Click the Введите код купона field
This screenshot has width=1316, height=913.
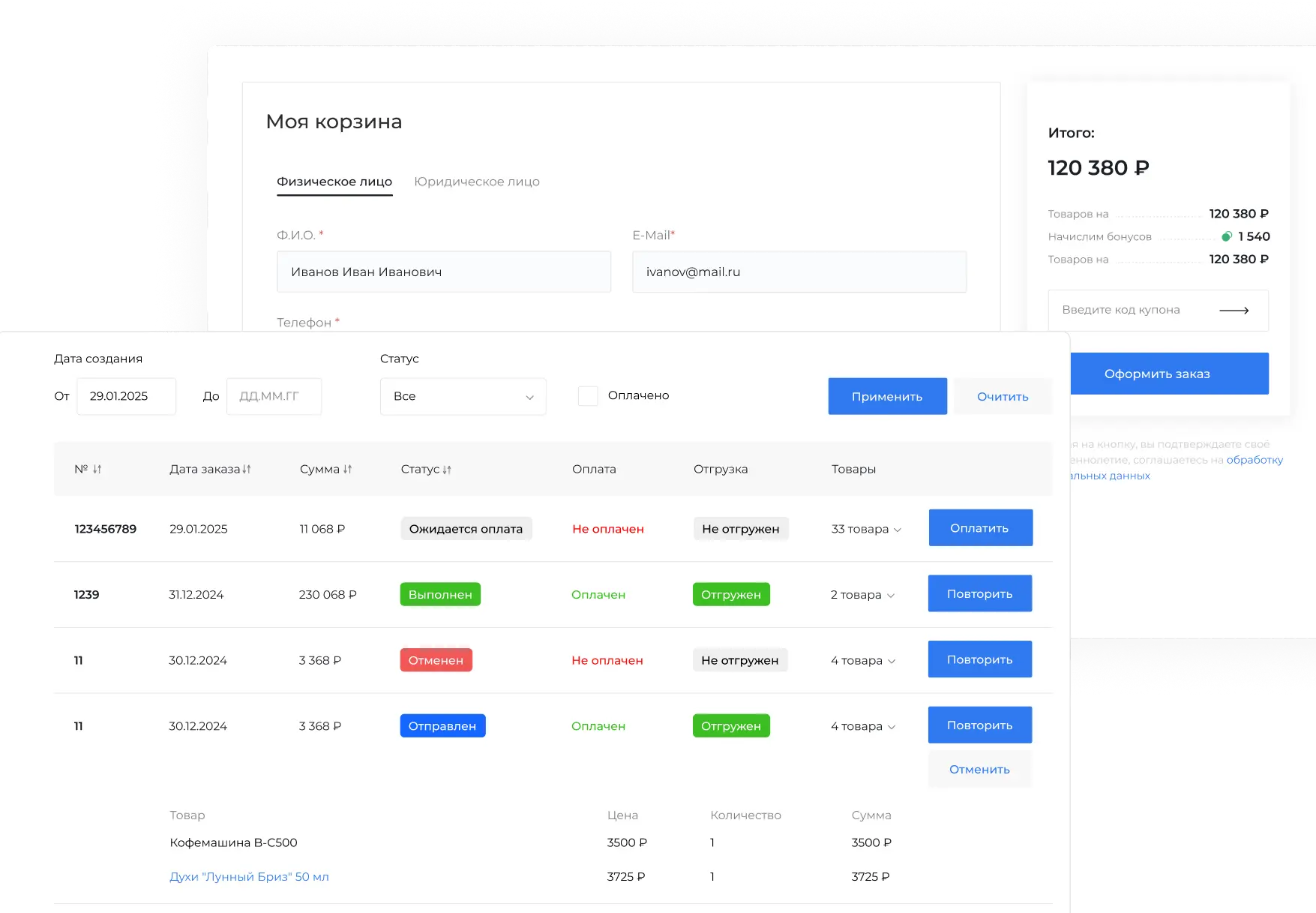(1132, 310)
